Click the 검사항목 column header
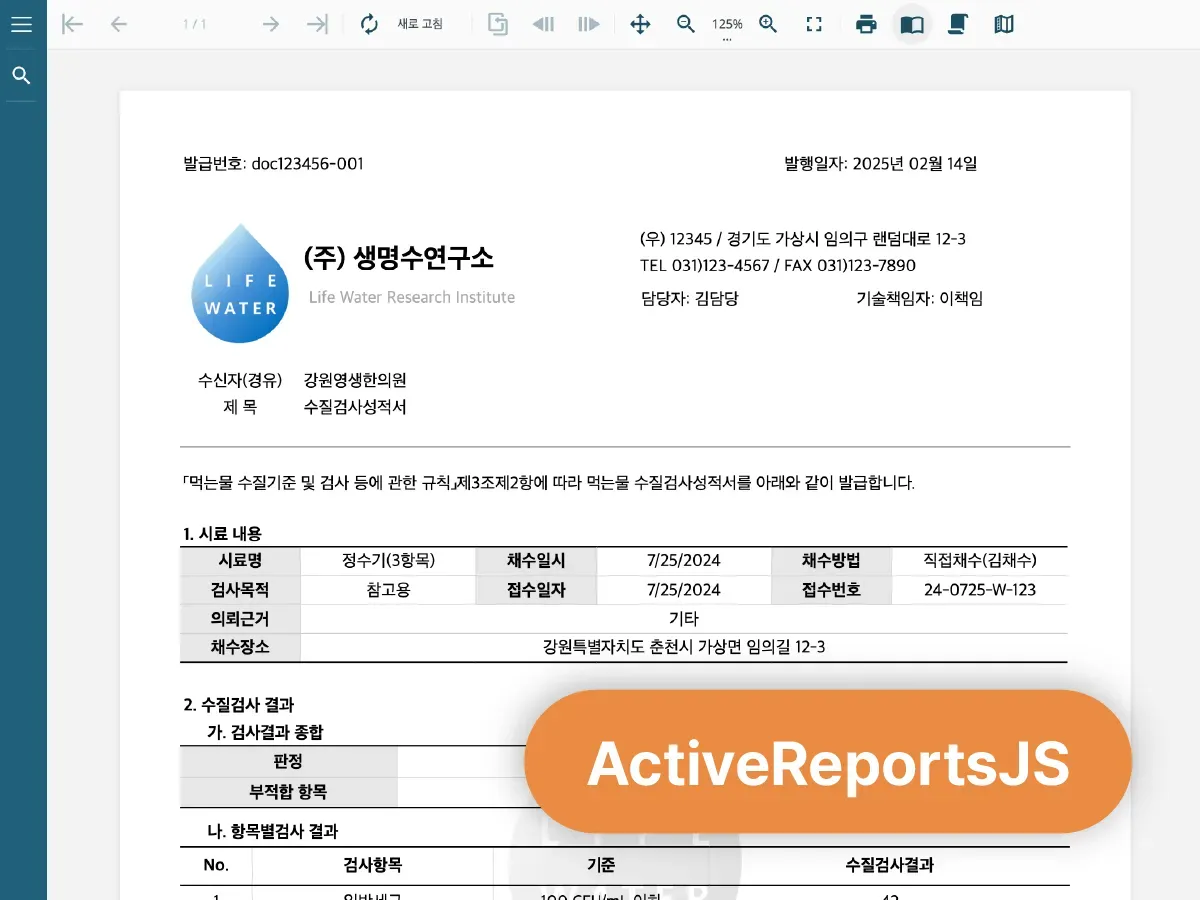 pyautogui.click(x=372, y=866)
